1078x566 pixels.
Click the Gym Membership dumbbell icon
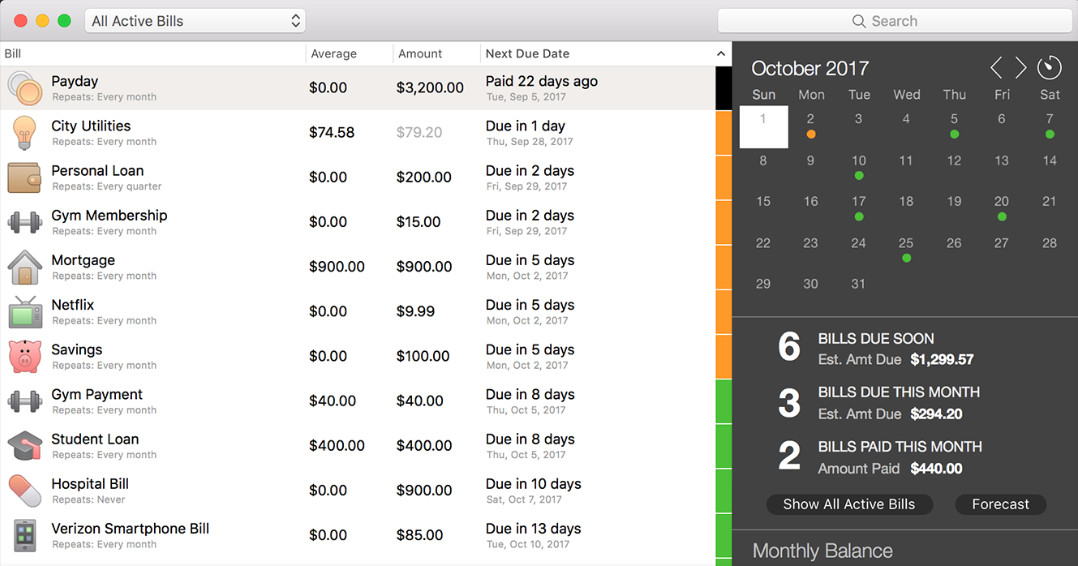25,222
